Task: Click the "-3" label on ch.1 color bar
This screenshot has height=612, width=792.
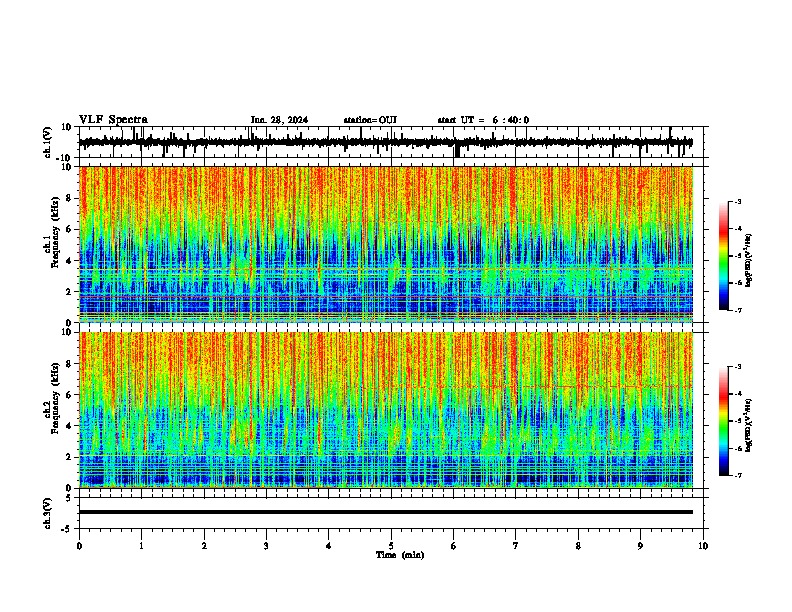Action: point(738,202)
